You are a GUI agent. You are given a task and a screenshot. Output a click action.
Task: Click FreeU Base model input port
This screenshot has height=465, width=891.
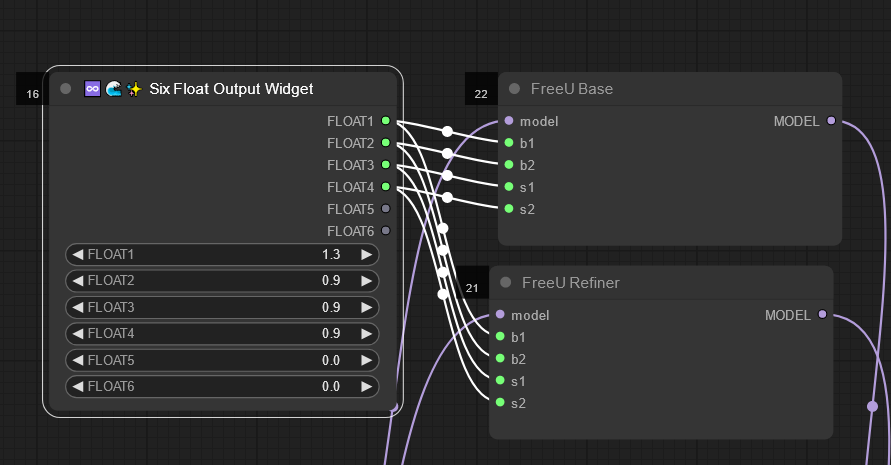[509, 121]
